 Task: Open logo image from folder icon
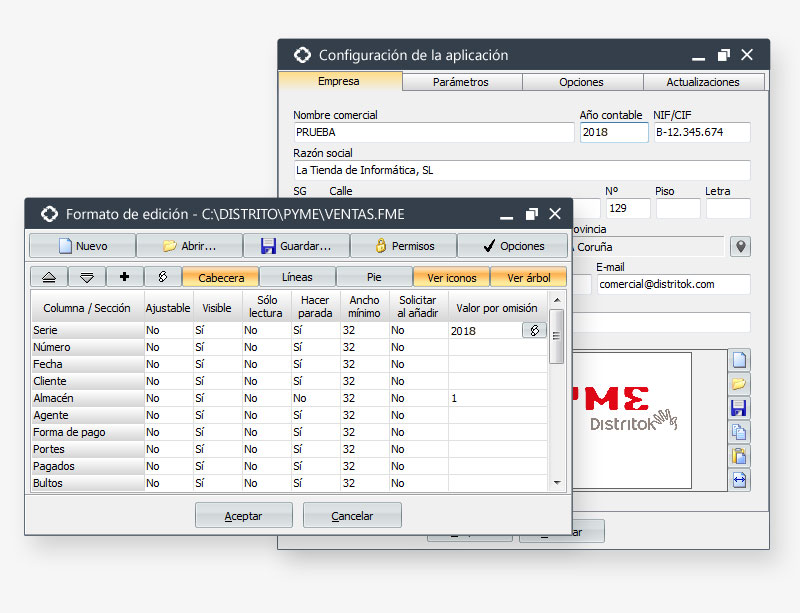tap(740, 384)
